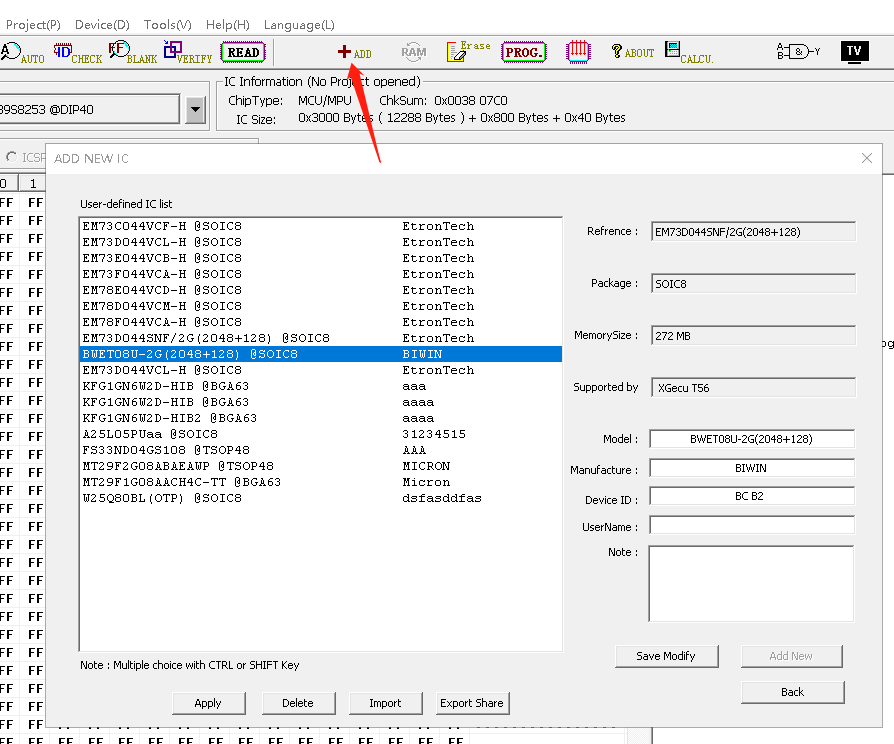Click the BLANK check toolbar icon
894x744 pixels.
tap(118, 51)
